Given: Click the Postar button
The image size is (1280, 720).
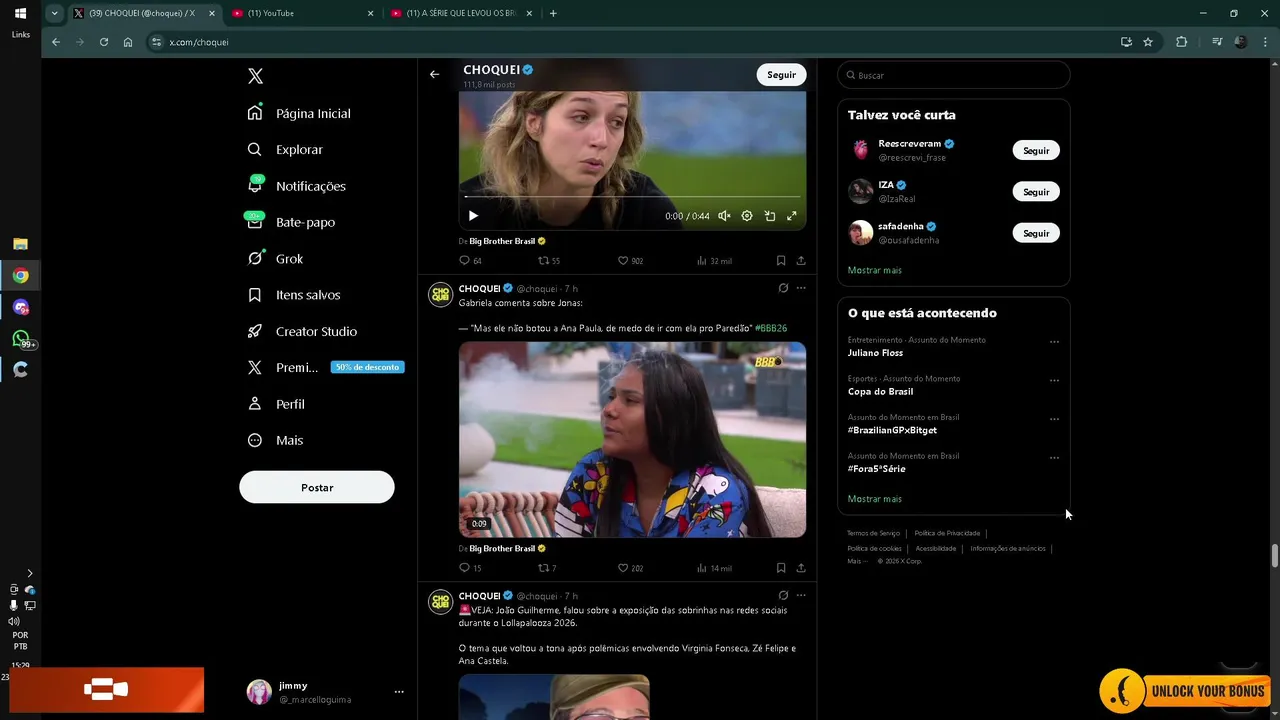Looking at the screenshot, I should 317,487.
